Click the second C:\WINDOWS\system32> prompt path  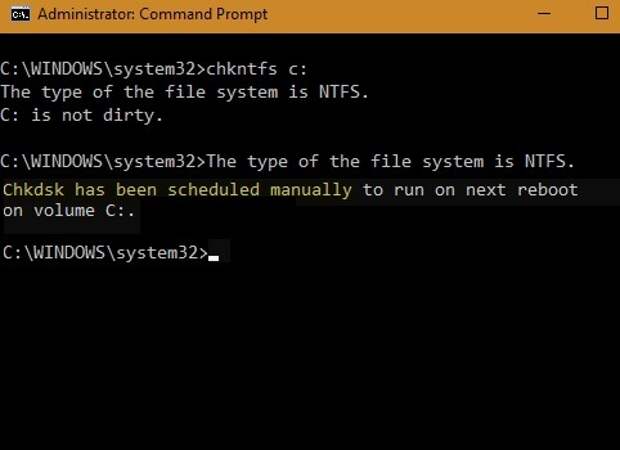[x=101, y=161]
